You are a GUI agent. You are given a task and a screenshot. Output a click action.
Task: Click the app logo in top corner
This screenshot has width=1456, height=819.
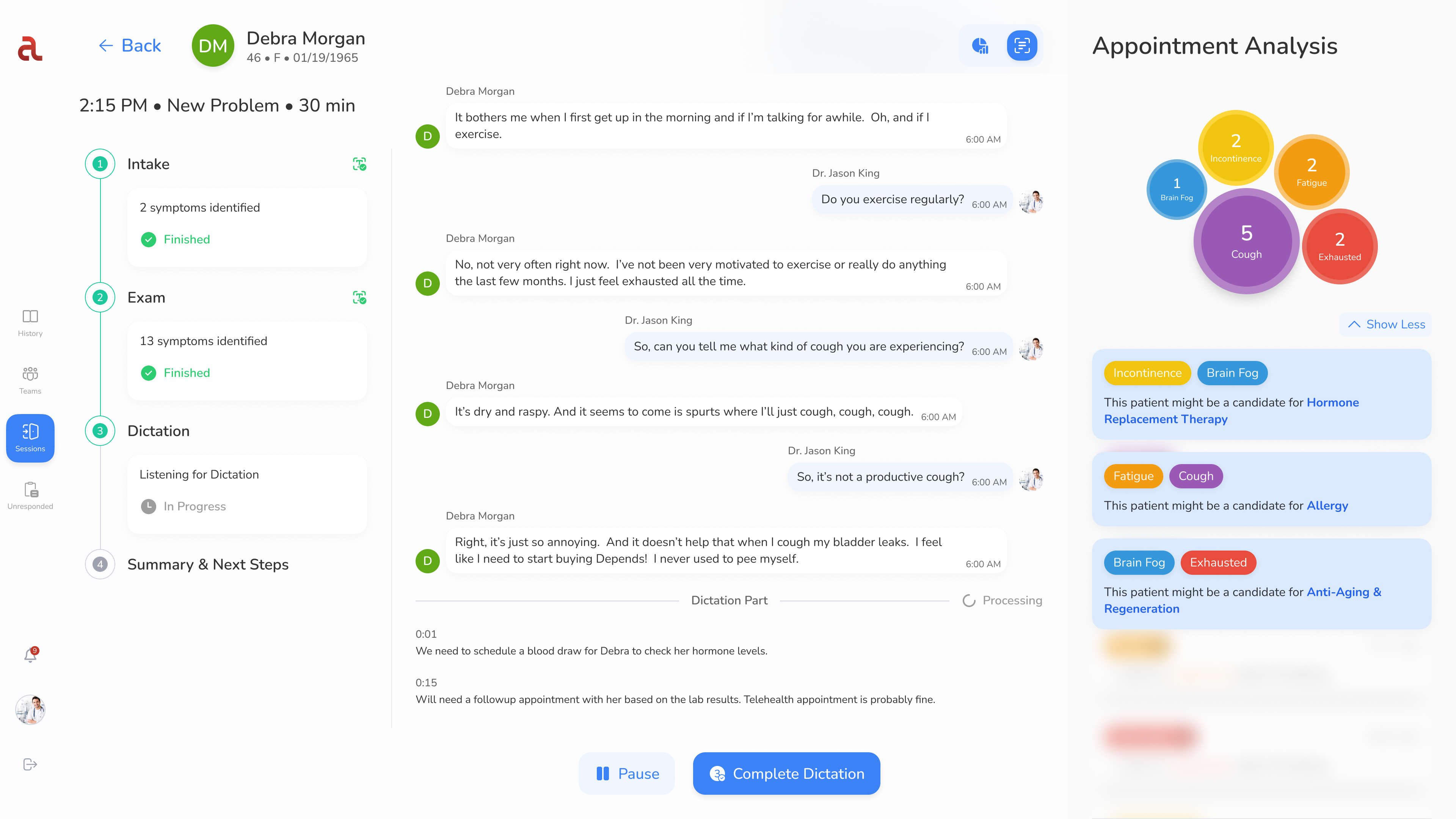click(x=30, y=49)
